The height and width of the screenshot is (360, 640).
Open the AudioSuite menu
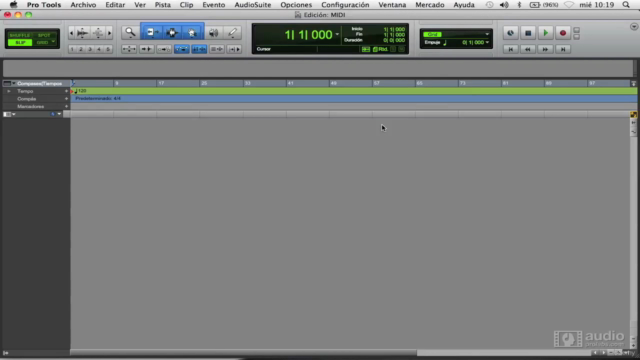pos(253,5)
